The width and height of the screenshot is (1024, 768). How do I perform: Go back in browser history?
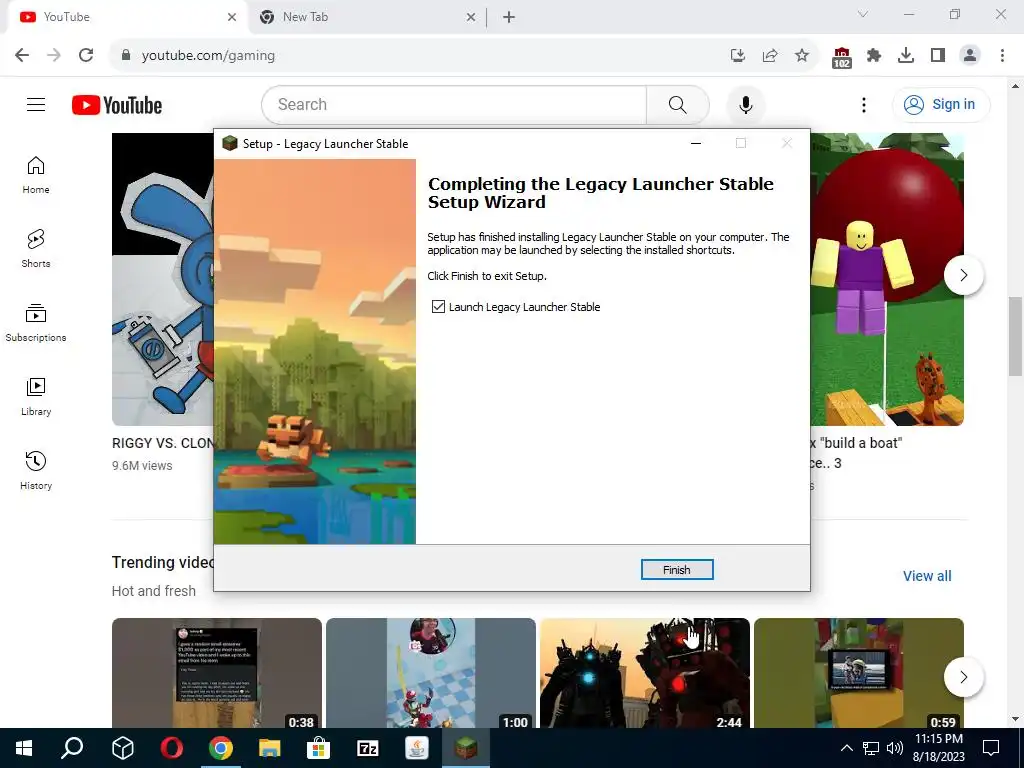pyautogui.click(x=22, y=56)
